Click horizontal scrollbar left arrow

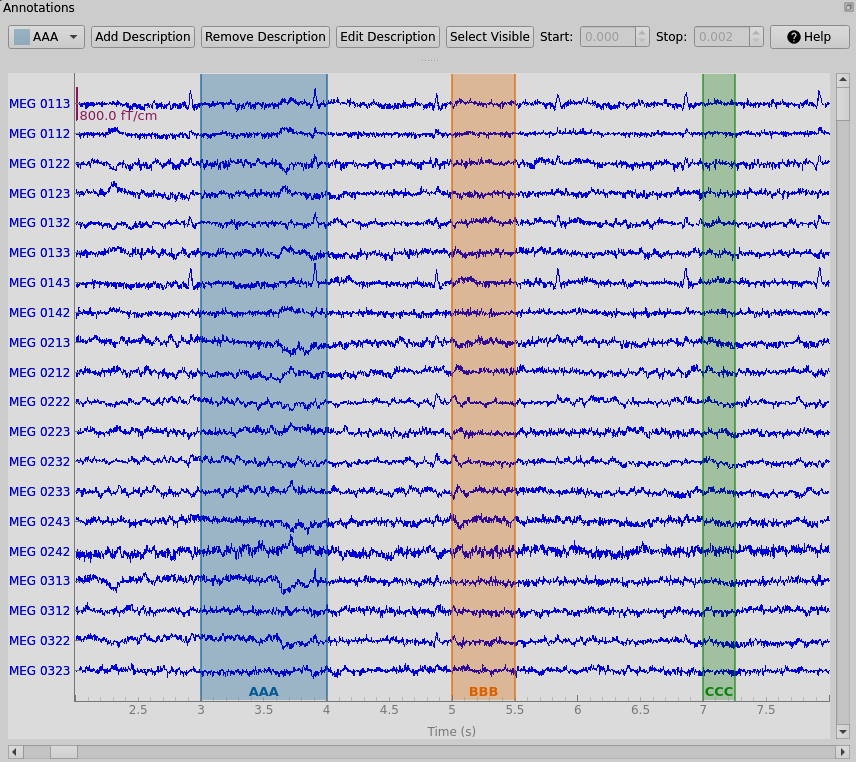coord(15,751)
